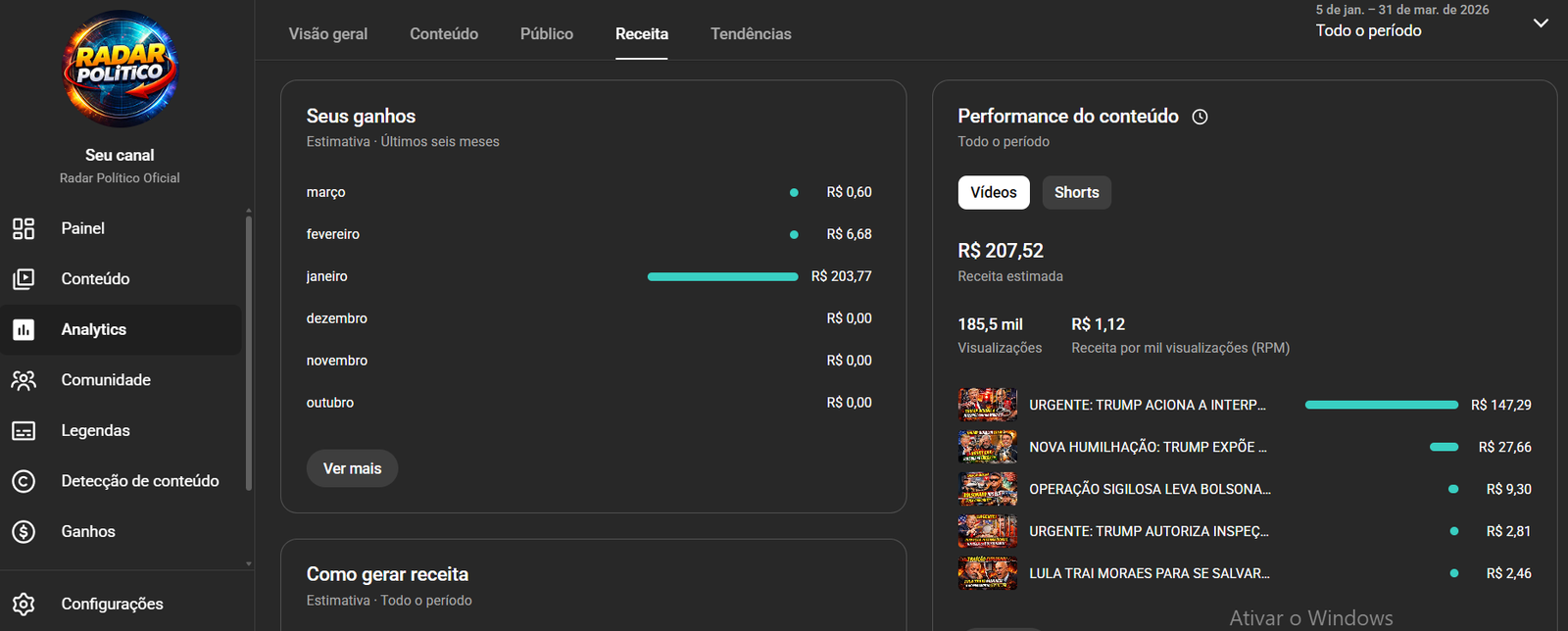1568x631 pixels.
Task: Select the Vídeos performance filter
Action: point(994,193)
